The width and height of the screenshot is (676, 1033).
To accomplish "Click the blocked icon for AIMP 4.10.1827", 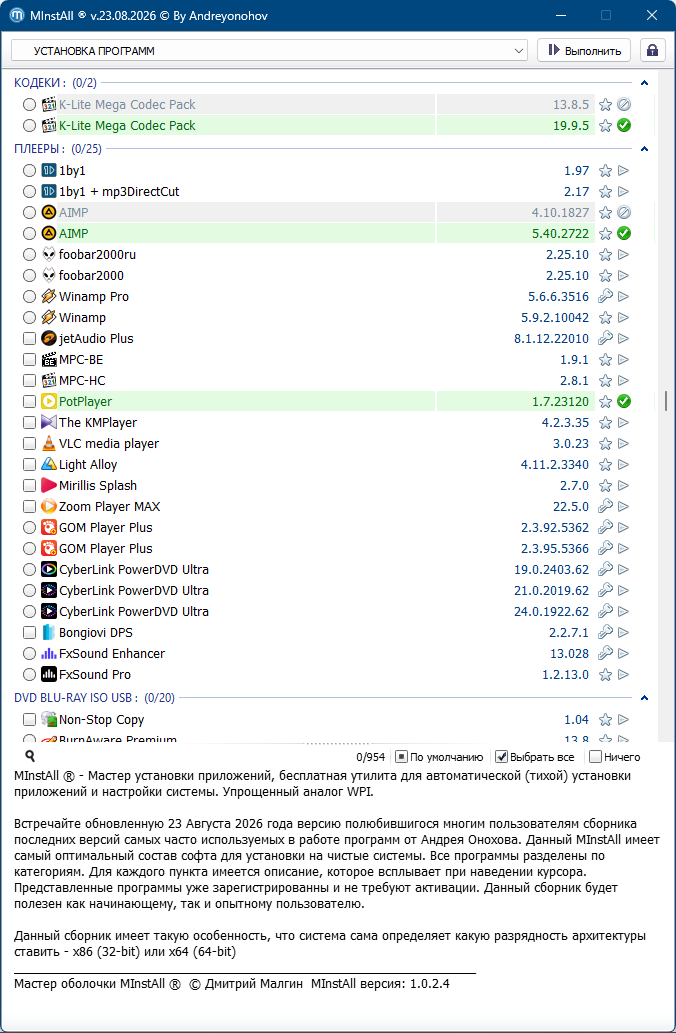I will (x=624, y=213).
